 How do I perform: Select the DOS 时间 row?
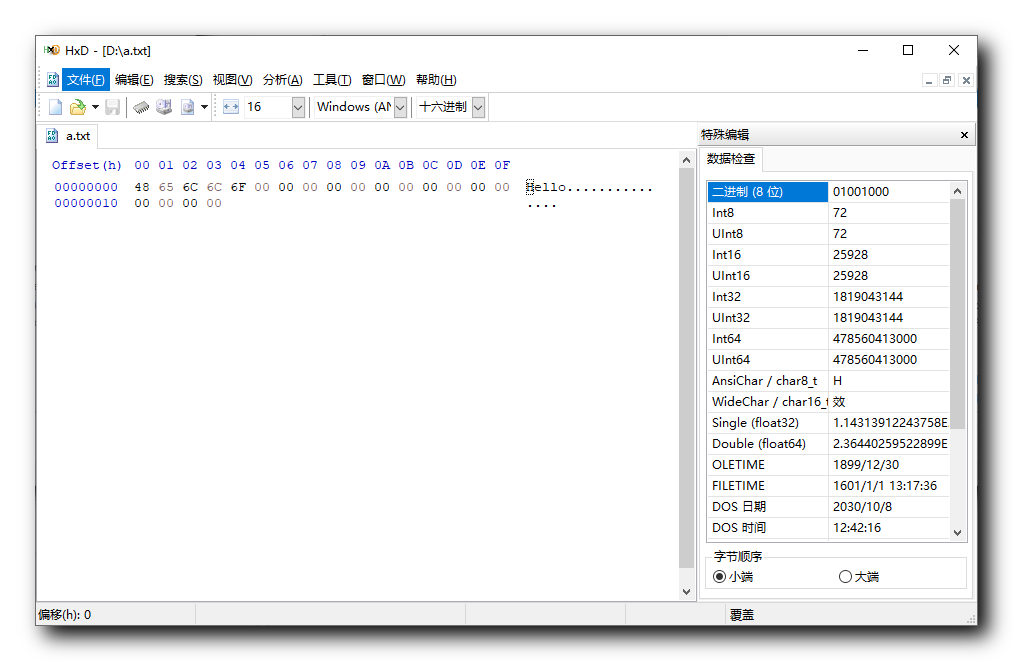click(x=829, y=528)
